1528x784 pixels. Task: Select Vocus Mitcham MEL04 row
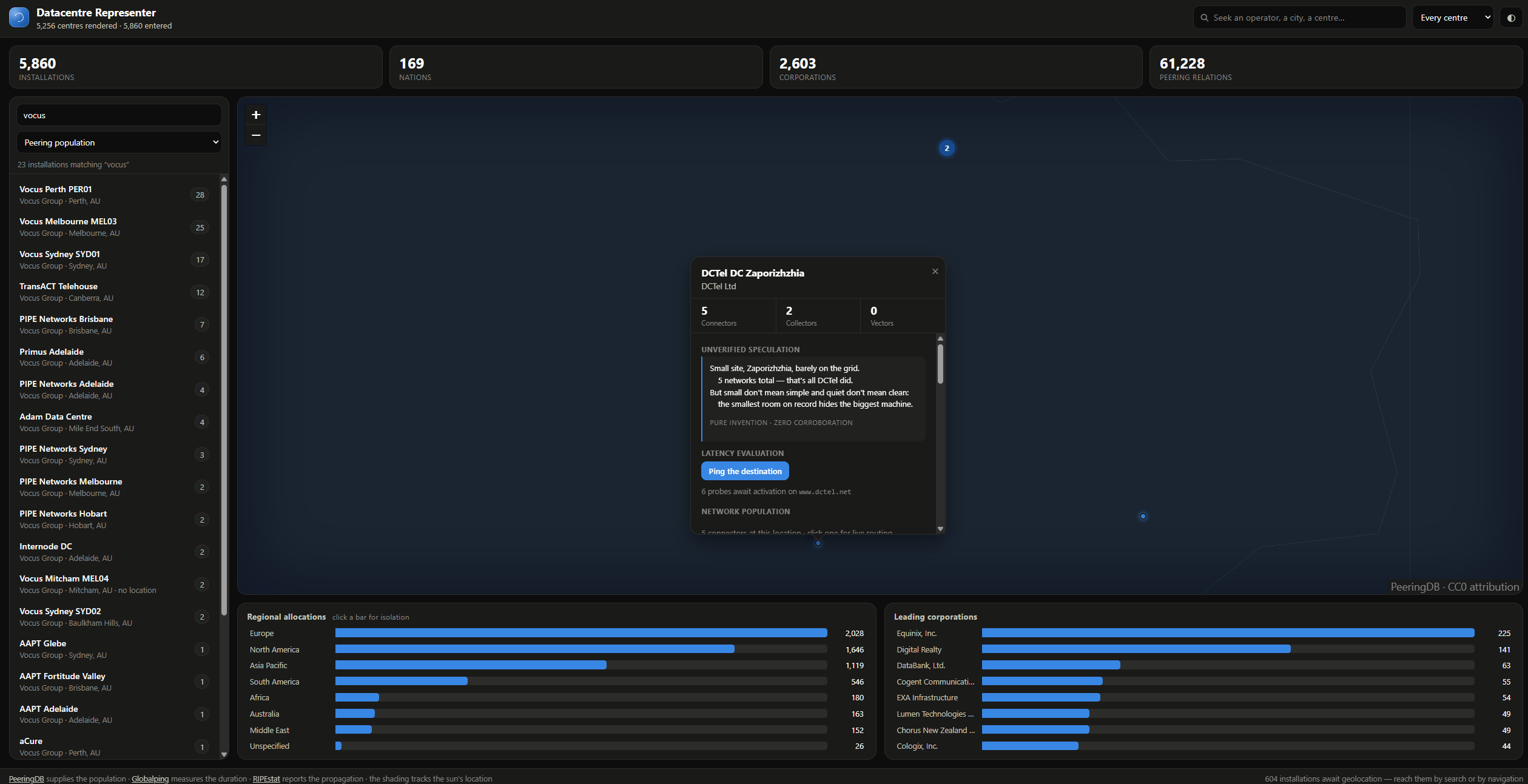click(x=115, y=585)
